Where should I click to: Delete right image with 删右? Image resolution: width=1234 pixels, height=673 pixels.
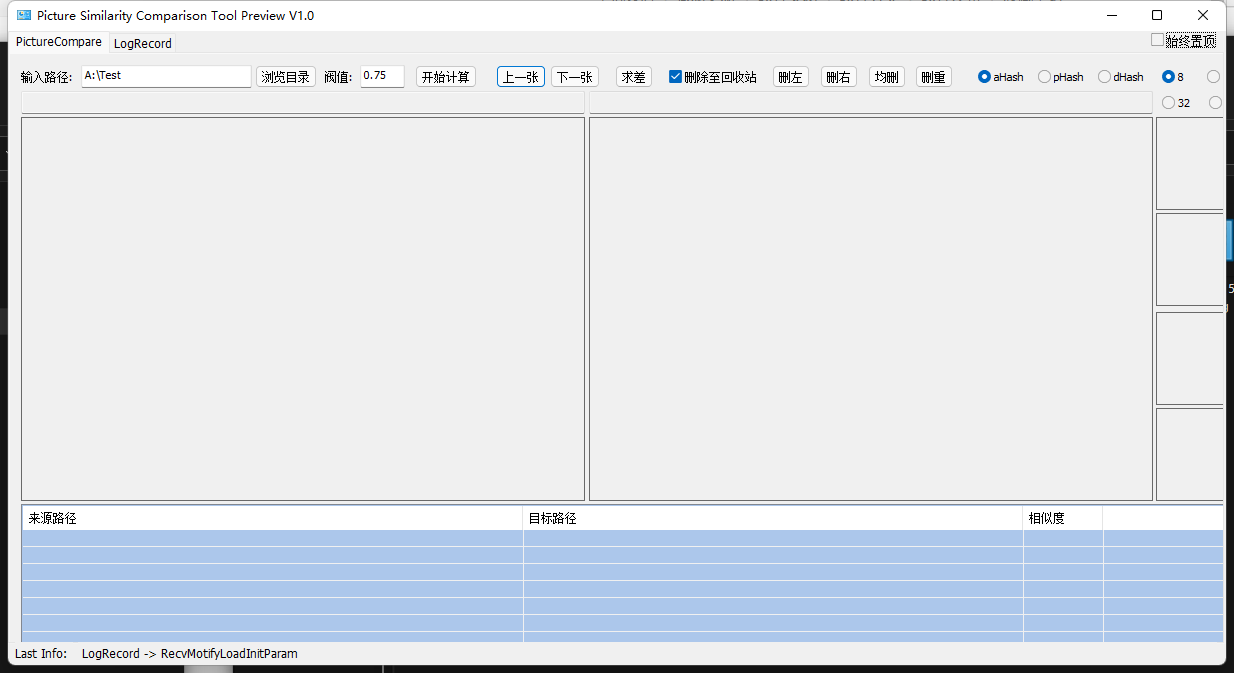coord(838,77)
